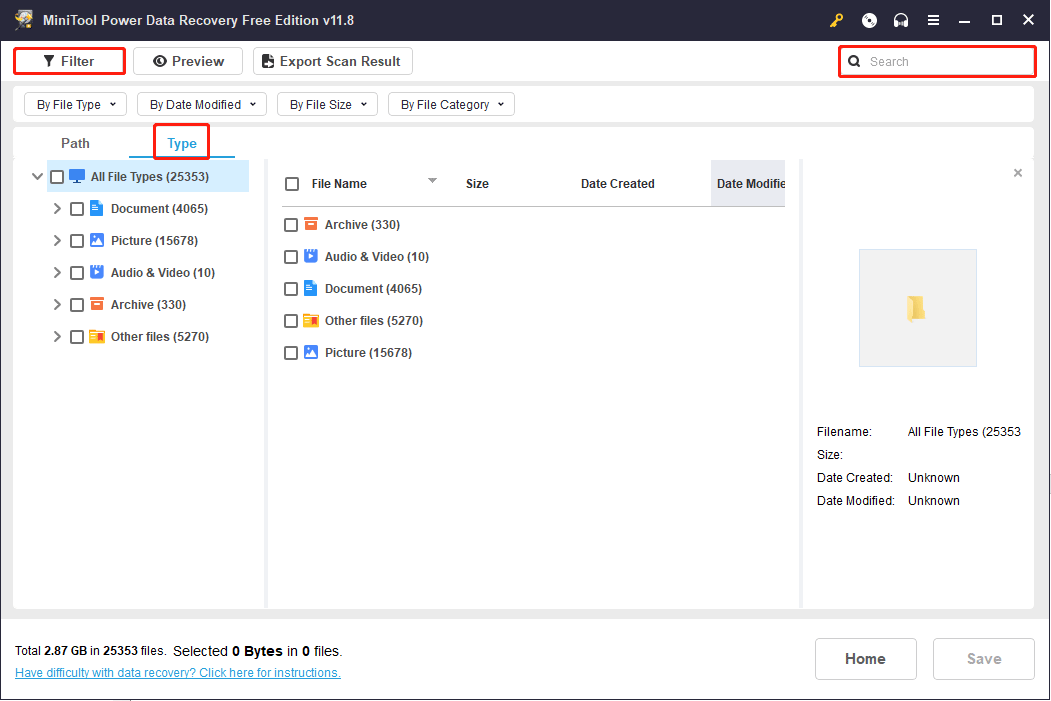Check Audio & Video (10) in file list
The image size is (1051, 701).
pyautogui.click(x=291, y=257)
